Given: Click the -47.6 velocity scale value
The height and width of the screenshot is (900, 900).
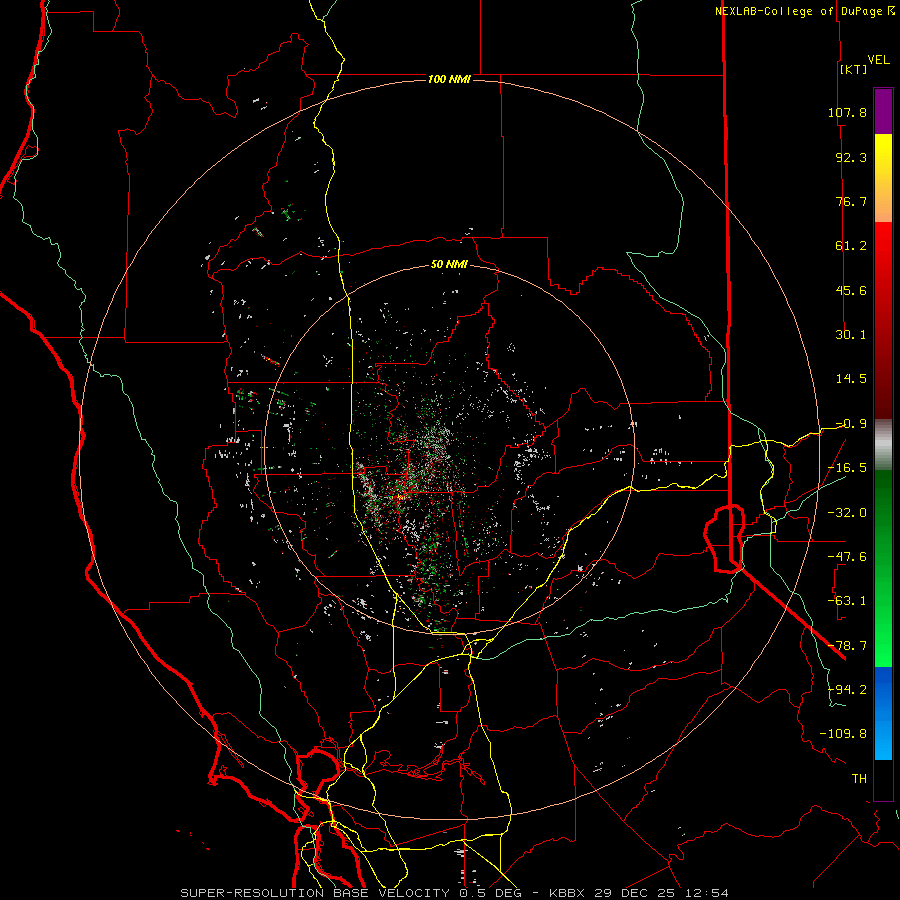Looking at the screenshot, I should coord(847,557).
